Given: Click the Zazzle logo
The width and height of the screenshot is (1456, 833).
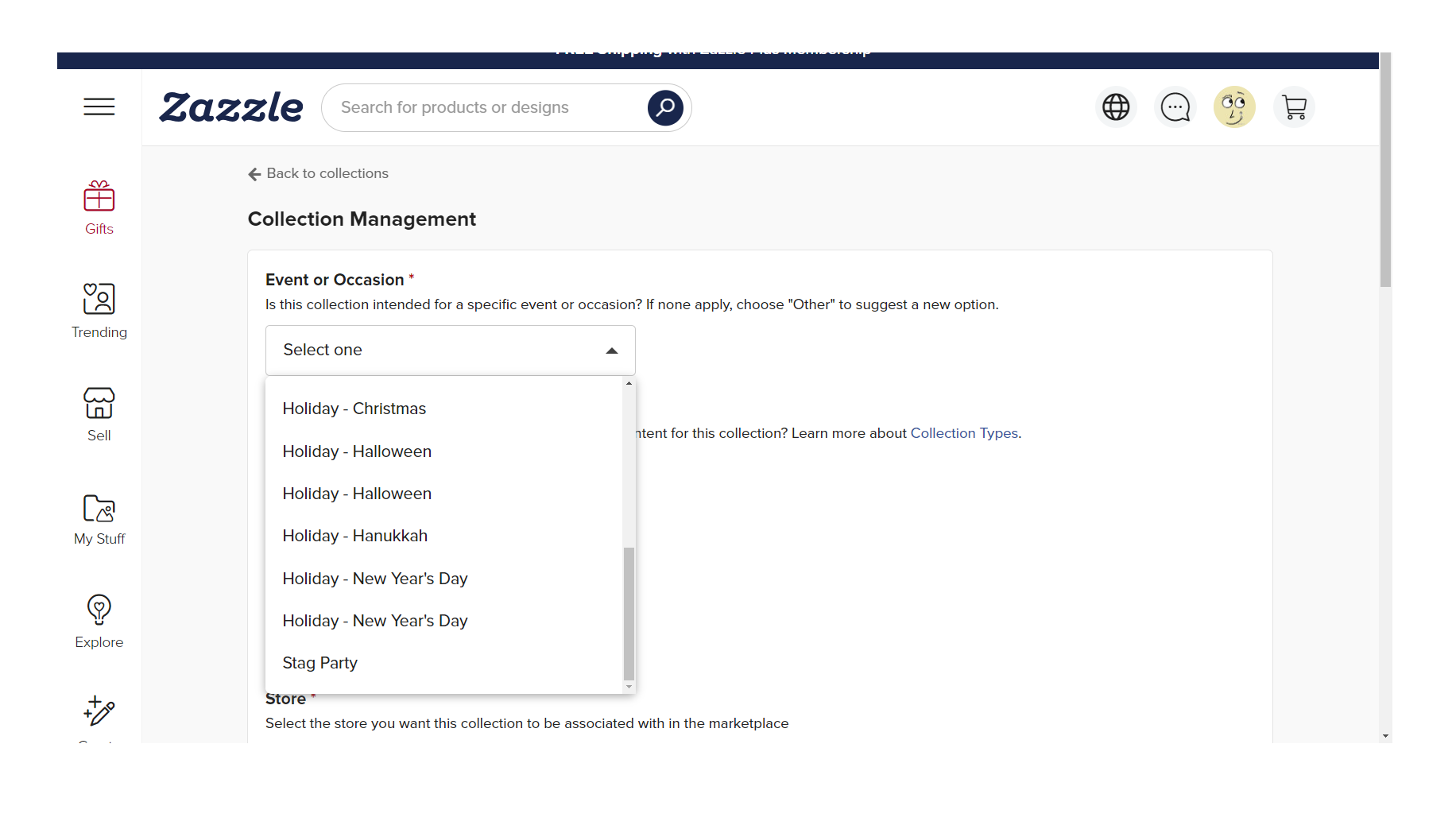Looking at the screenshot, I should 231,107.
